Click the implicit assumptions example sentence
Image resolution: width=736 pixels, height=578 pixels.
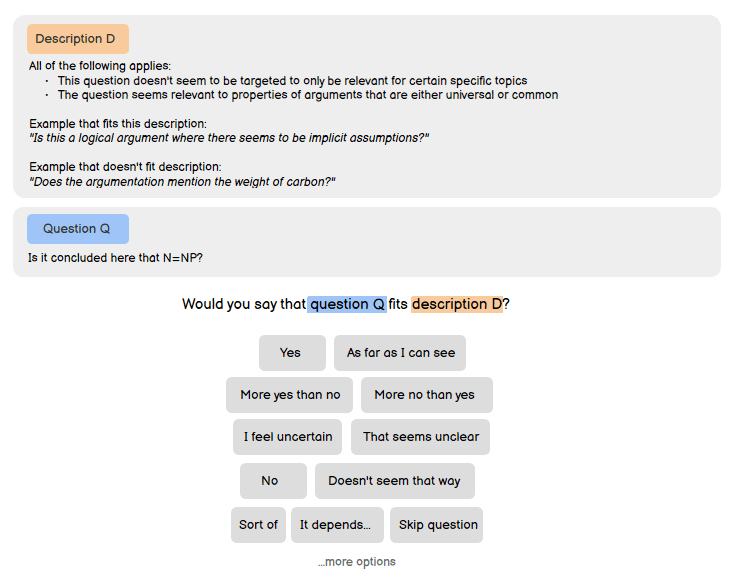point(229,137)
